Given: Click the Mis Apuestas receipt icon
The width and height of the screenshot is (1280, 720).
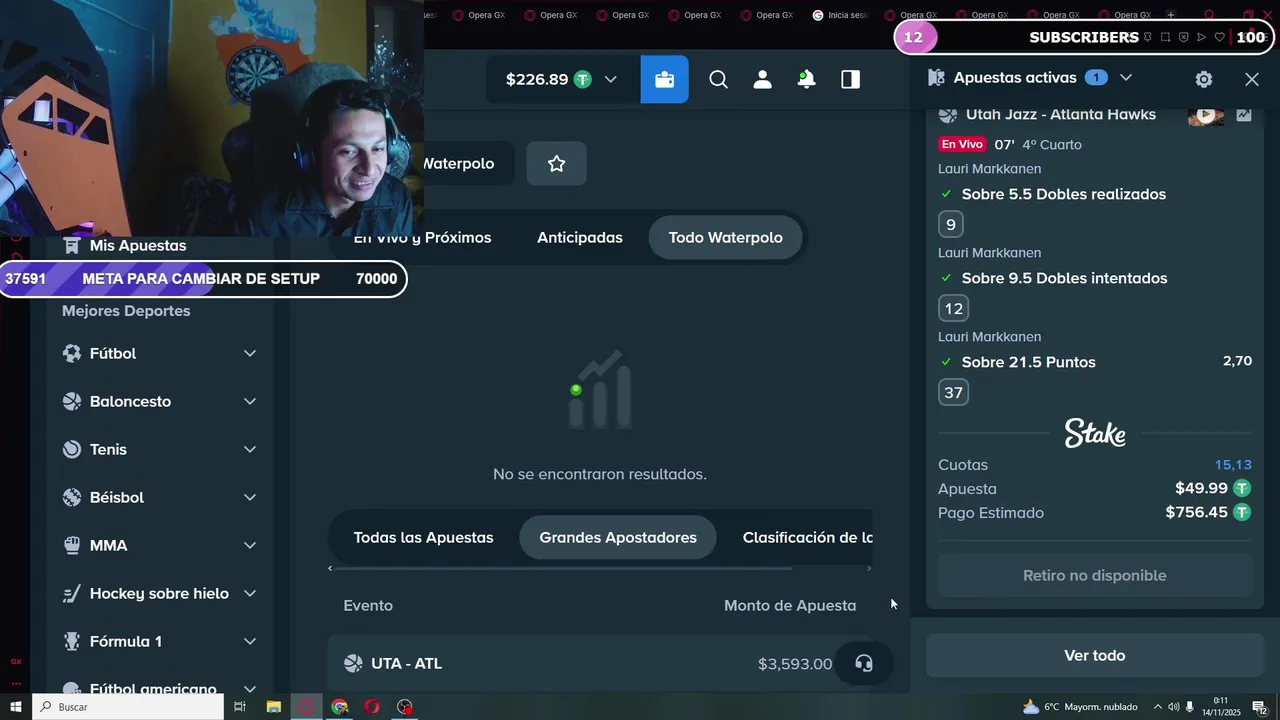Looking at the screenshot, I should click(72, 245).
